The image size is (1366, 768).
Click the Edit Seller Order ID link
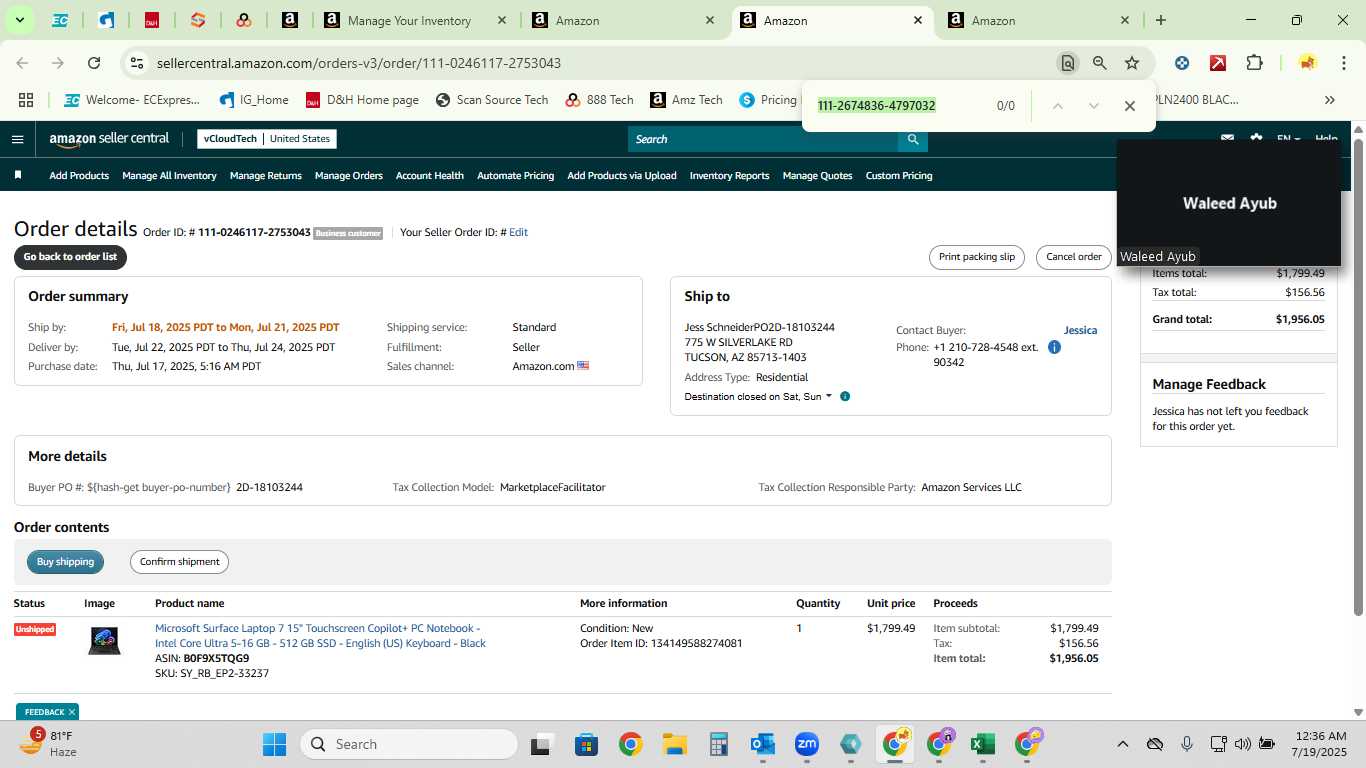(x=518, y=232)
